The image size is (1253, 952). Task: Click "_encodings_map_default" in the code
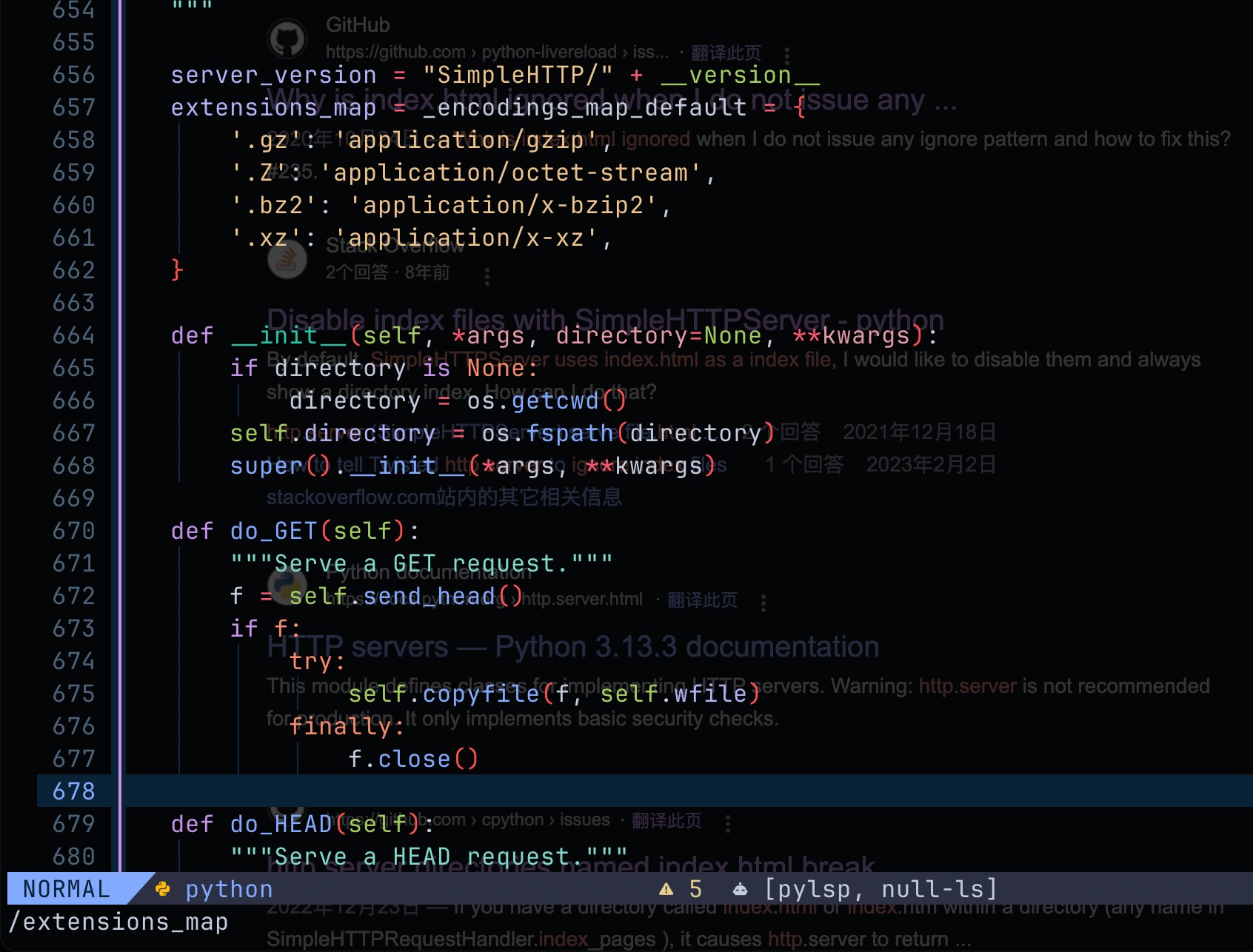coord(584,107)
